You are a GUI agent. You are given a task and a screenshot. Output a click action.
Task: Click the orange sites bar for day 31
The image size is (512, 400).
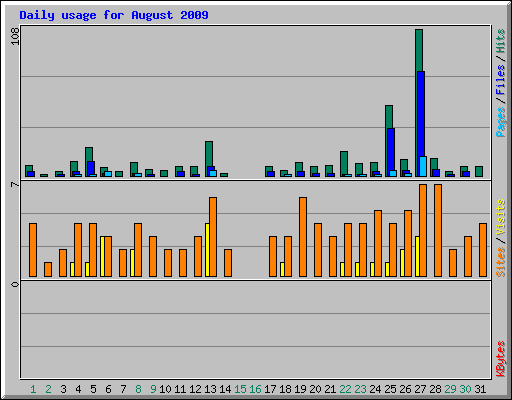(483, 250)
